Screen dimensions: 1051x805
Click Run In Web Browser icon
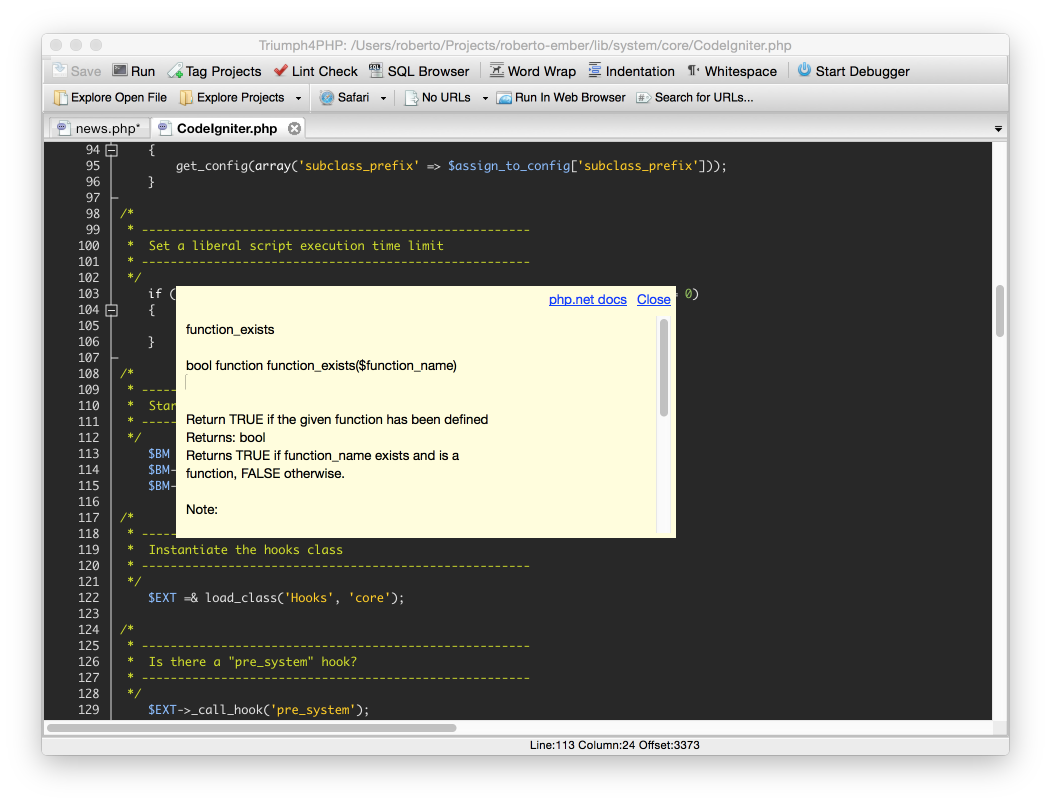click(x=504, y=98)
